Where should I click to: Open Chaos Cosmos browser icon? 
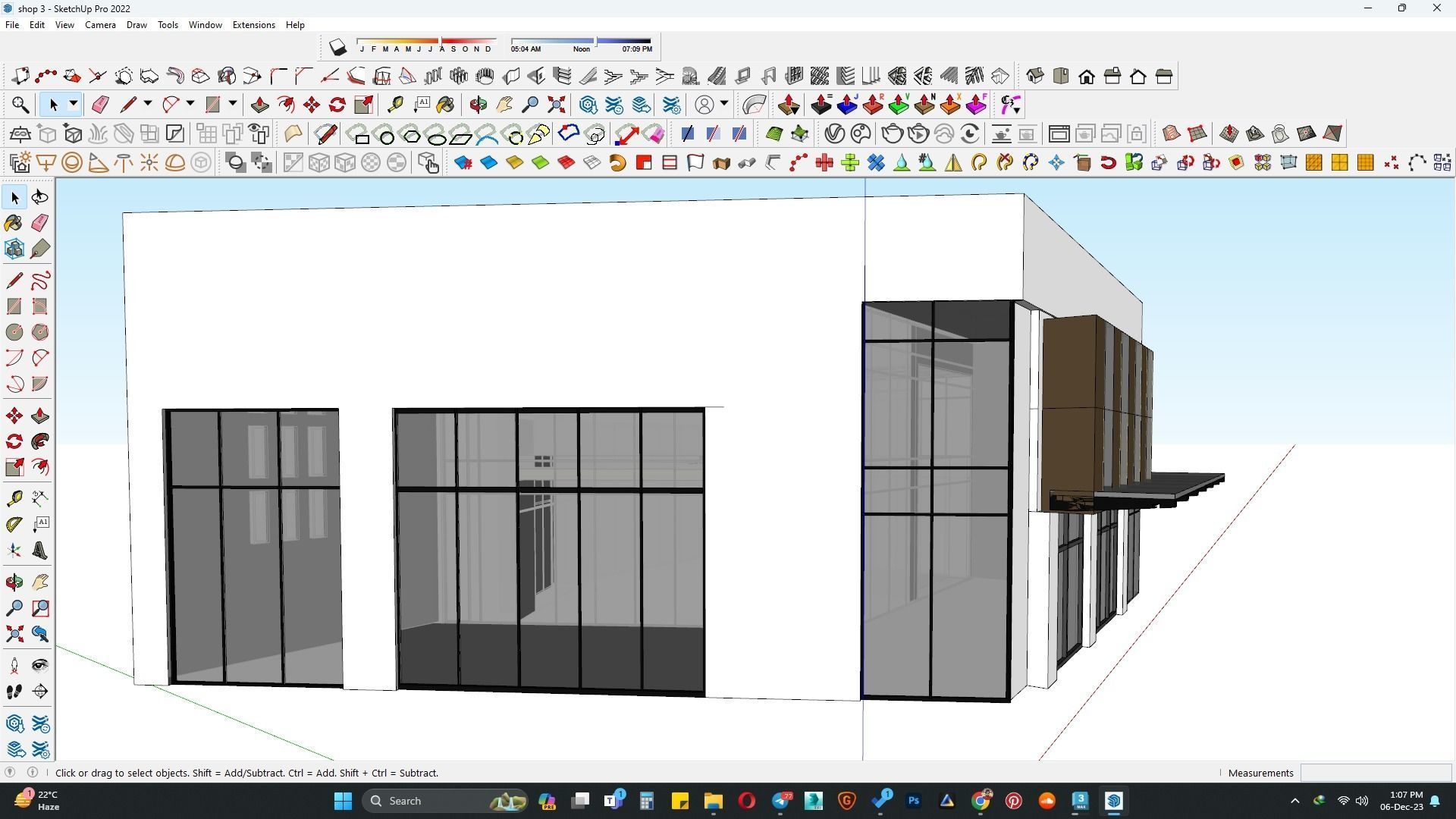pyautogui.click(x=861, y=134)
